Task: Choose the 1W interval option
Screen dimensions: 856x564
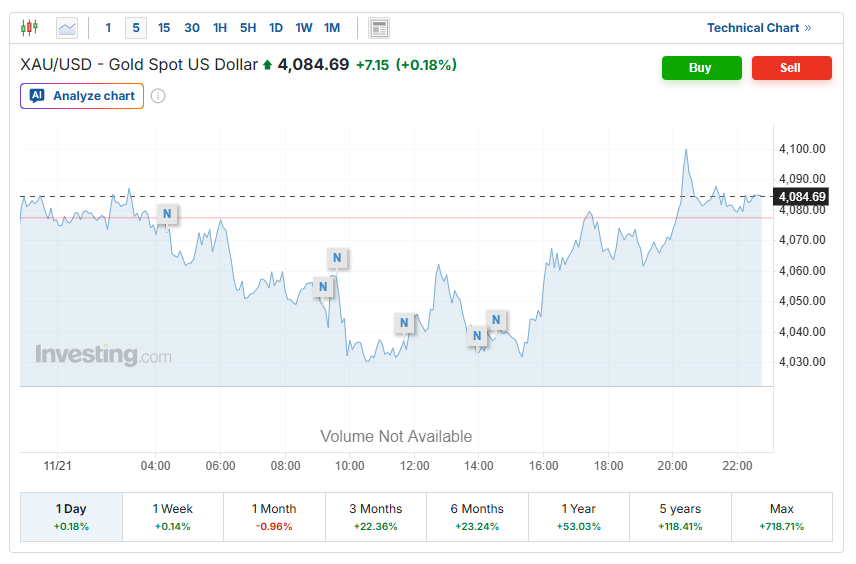Action: coord(304,28)
